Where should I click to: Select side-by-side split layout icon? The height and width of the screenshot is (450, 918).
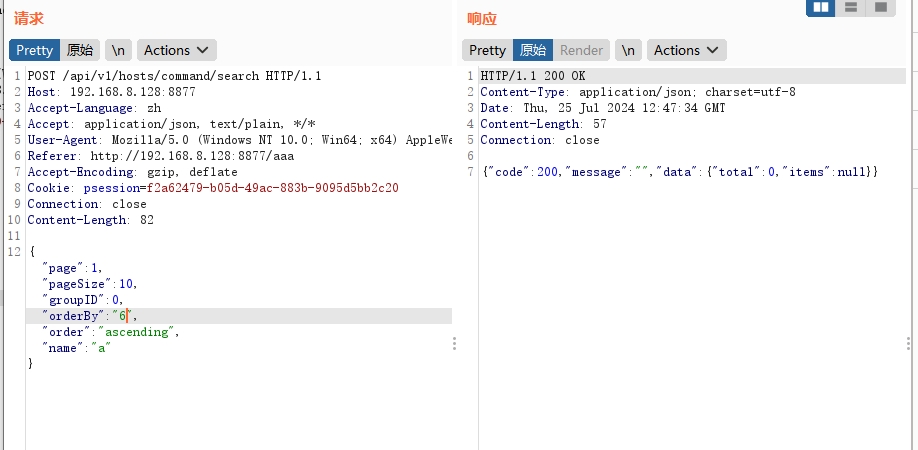(x=821, y=8)
